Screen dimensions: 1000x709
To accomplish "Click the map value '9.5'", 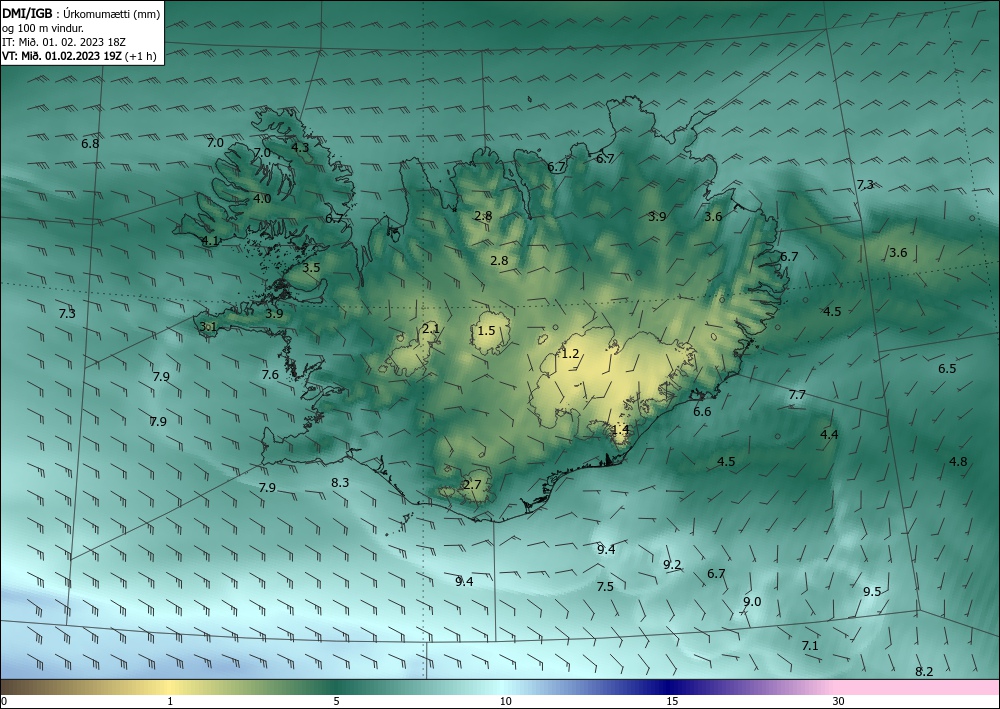I will coord(872,591).
